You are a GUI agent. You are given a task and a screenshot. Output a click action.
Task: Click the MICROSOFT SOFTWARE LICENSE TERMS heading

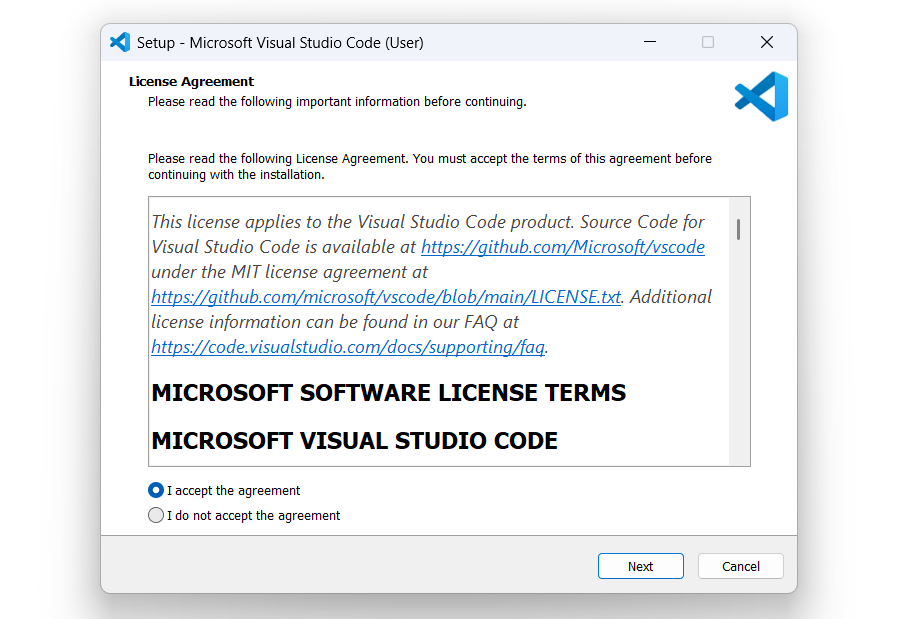(387, 392)
